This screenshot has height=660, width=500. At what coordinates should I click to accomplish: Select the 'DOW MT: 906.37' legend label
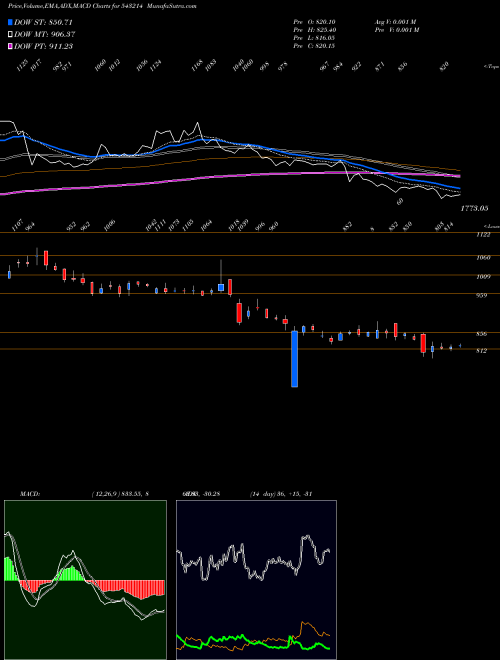coord(45,35)
